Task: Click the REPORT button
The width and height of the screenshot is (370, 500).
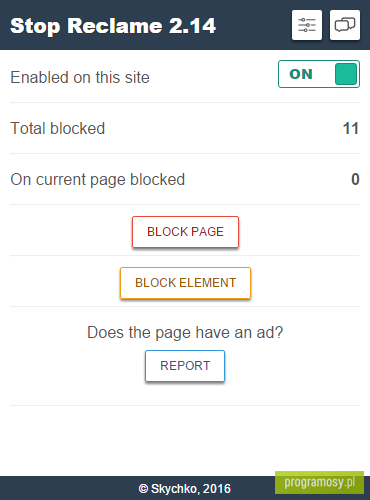Action: 185,366
